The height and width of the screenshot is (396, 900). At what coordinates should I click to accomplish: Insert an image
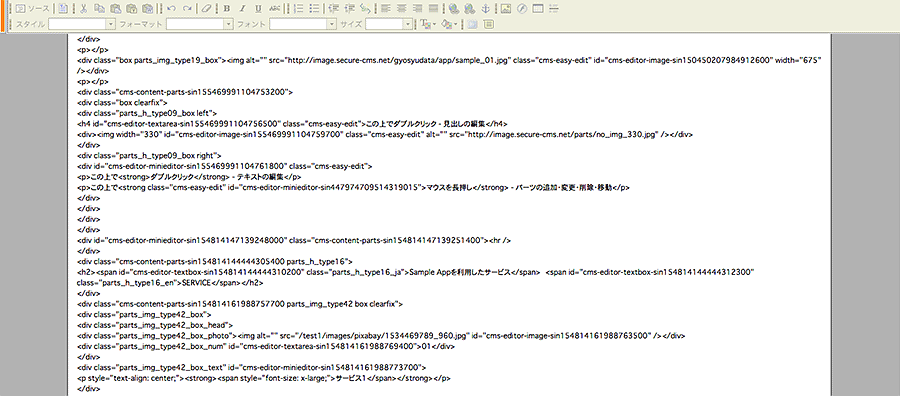pos(506,9)
